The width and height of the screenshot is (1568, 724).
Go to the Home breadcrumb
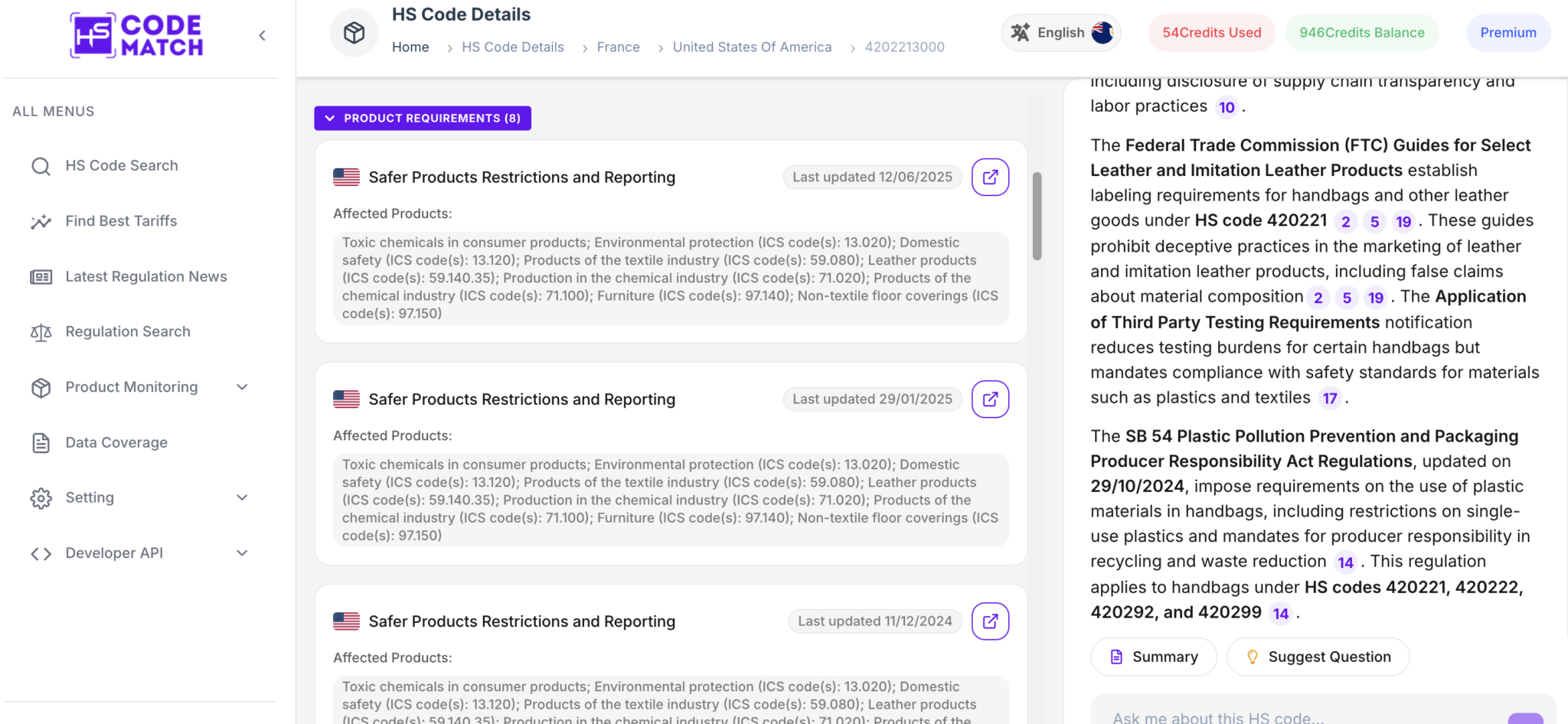(x=410, y=47)
